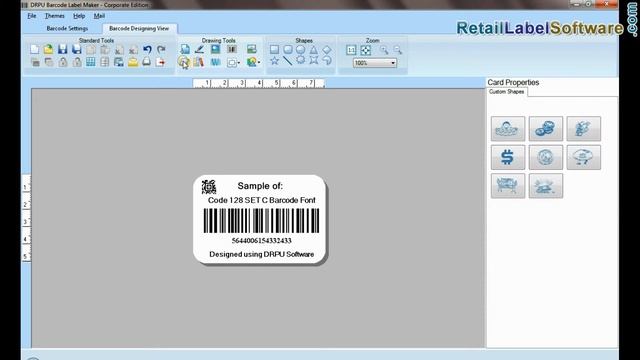Select the Barcode tool in Drawing Tools
The image size is (640, 360).
[x=232, y=49]
